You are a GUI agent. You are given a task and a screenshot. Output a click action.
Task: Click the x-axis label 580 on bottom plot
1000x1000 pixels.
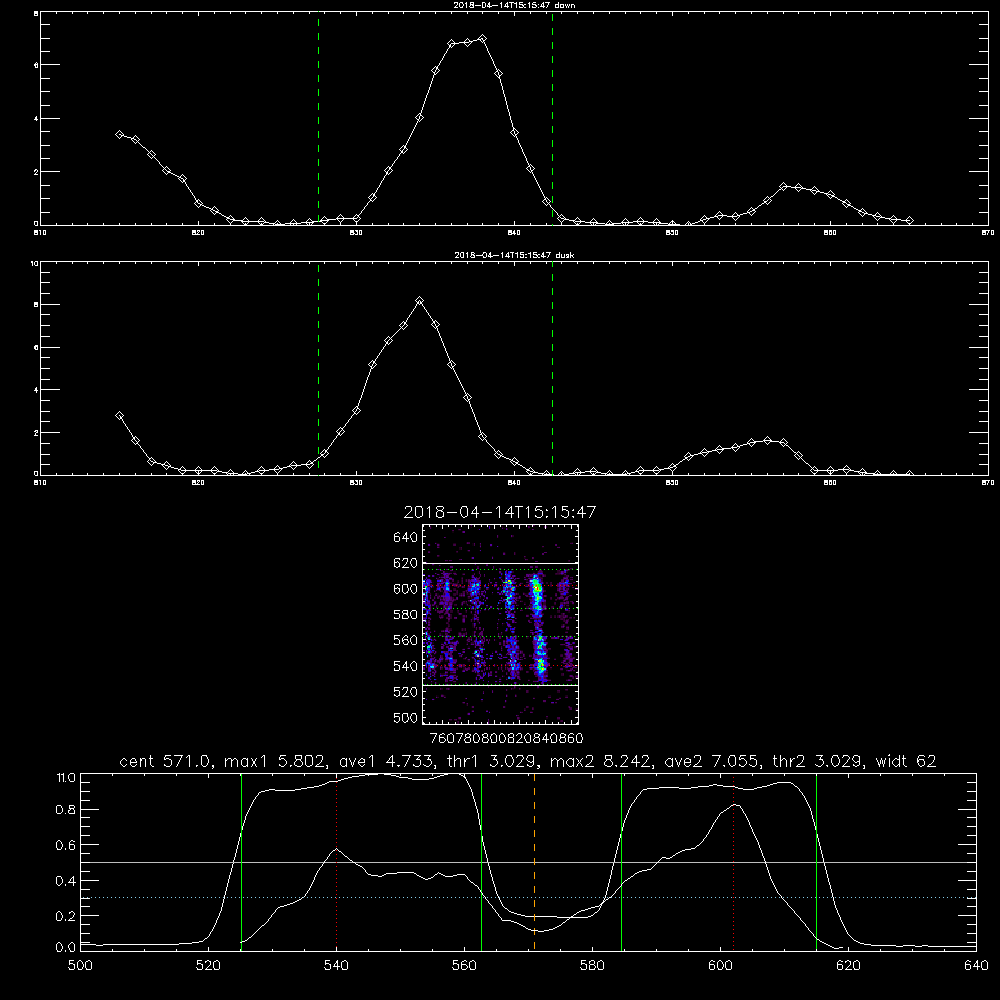coord(592,966)
